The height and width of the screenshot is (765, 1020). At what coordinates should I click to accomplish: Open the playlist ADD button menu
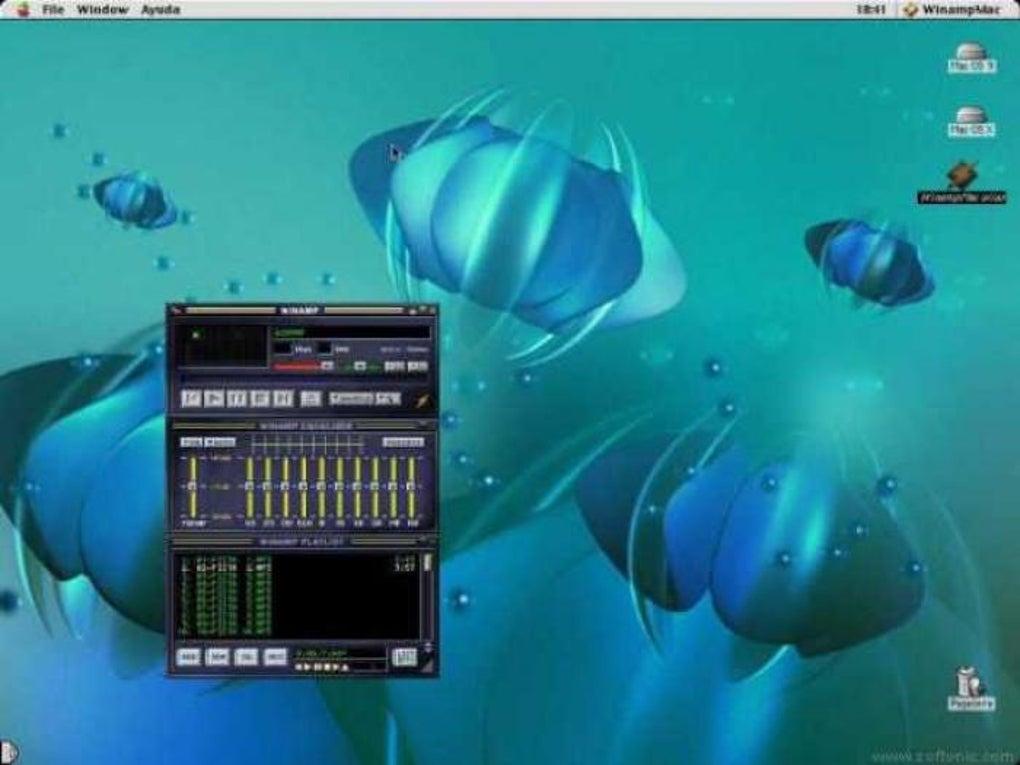(188, 657)
